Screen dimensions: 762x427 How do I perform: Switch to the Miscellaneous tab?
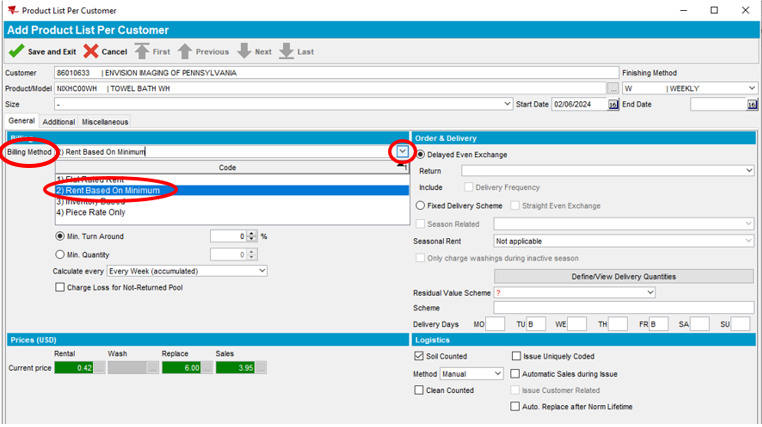(x=105, y=122)
